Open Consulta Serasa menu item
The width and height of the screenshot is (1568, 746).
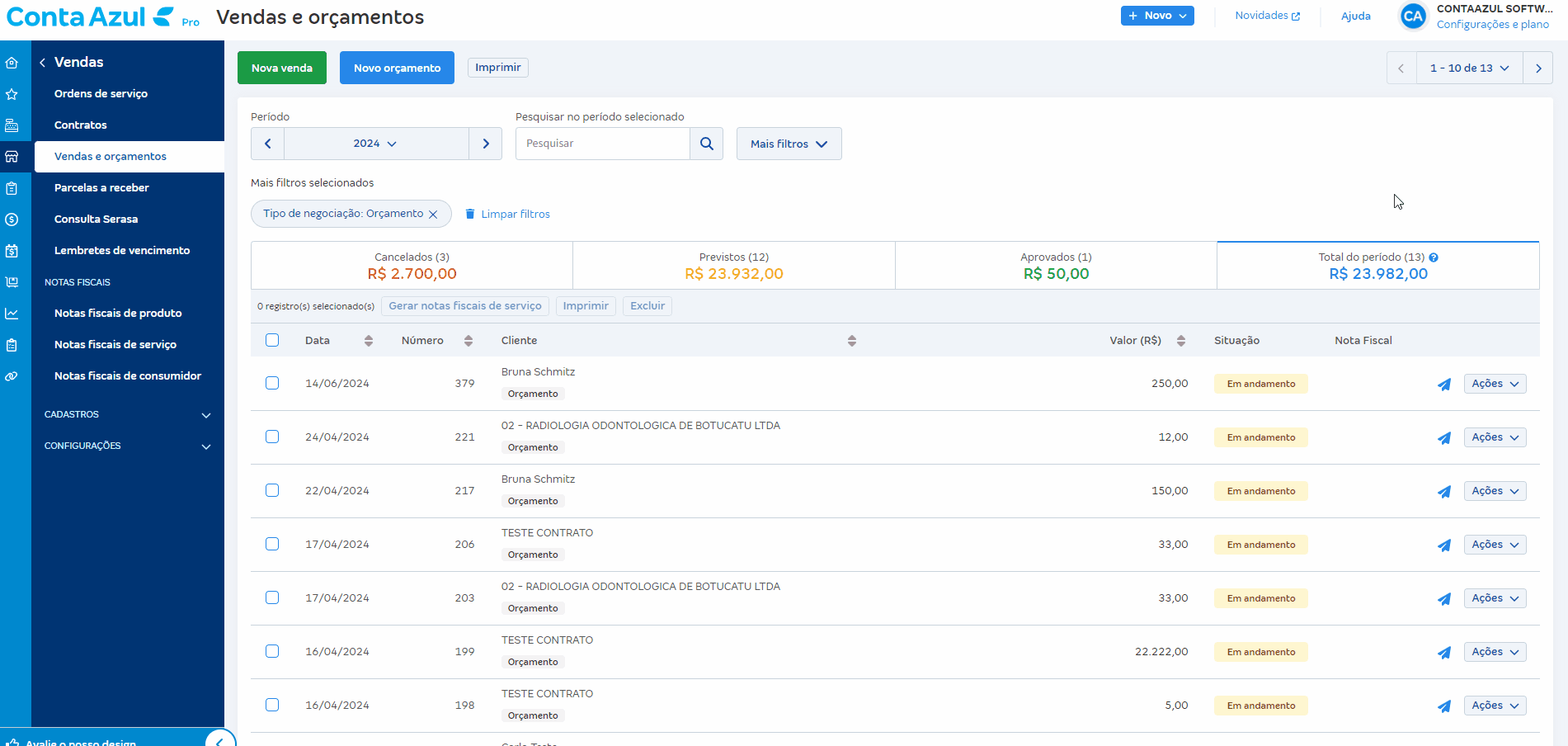[96, 220]
